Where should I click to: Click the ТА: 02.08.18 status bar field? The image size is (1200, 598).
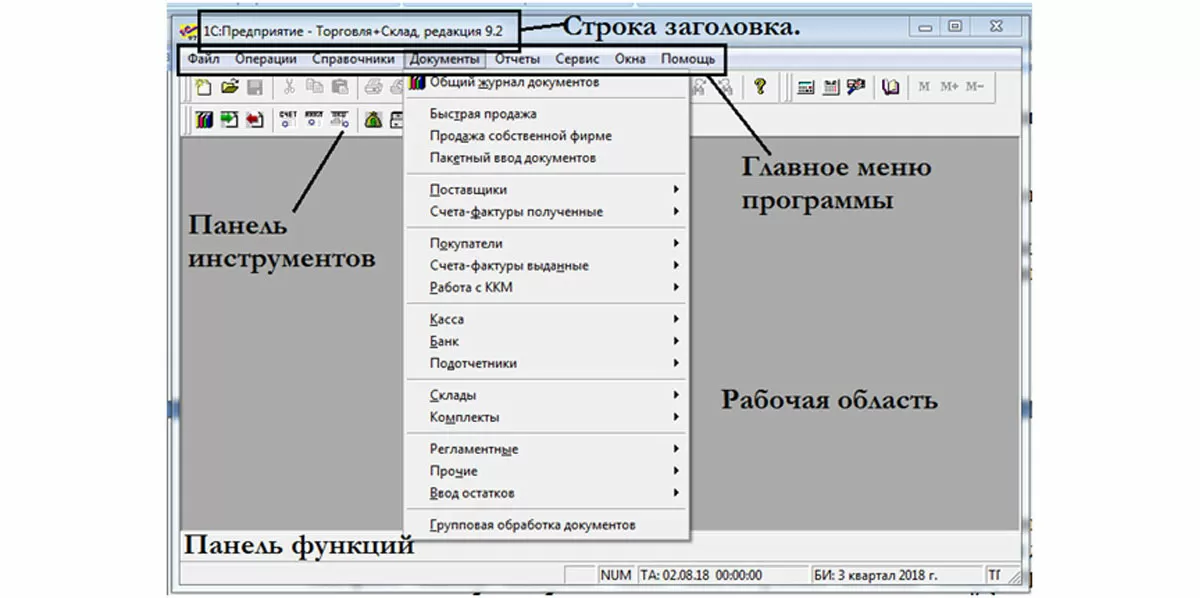(x=722, y=575)
